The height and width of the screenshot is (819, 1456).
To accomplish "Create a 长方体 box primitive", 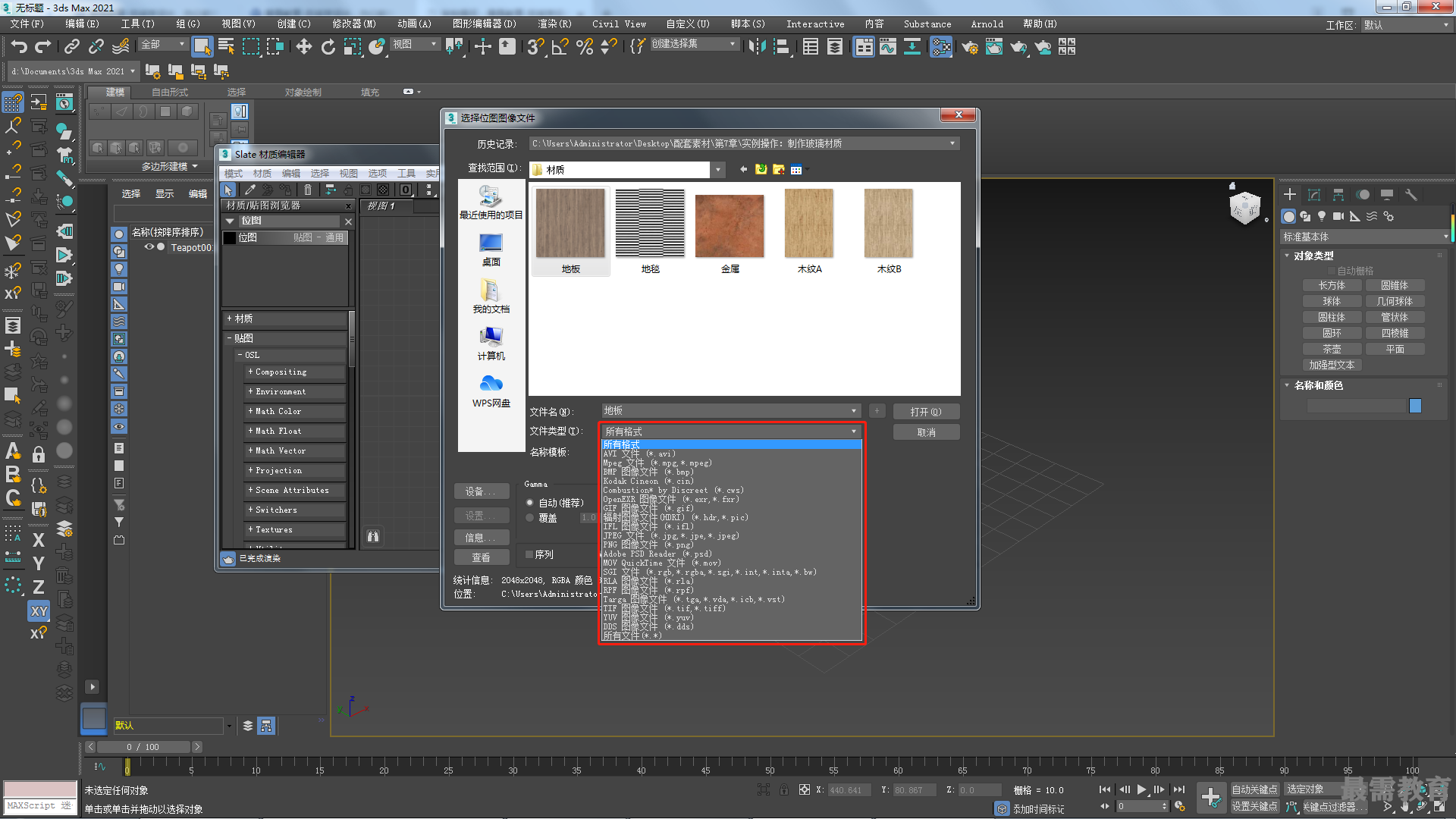I will pyautogui.click(x=1332, y=285).
